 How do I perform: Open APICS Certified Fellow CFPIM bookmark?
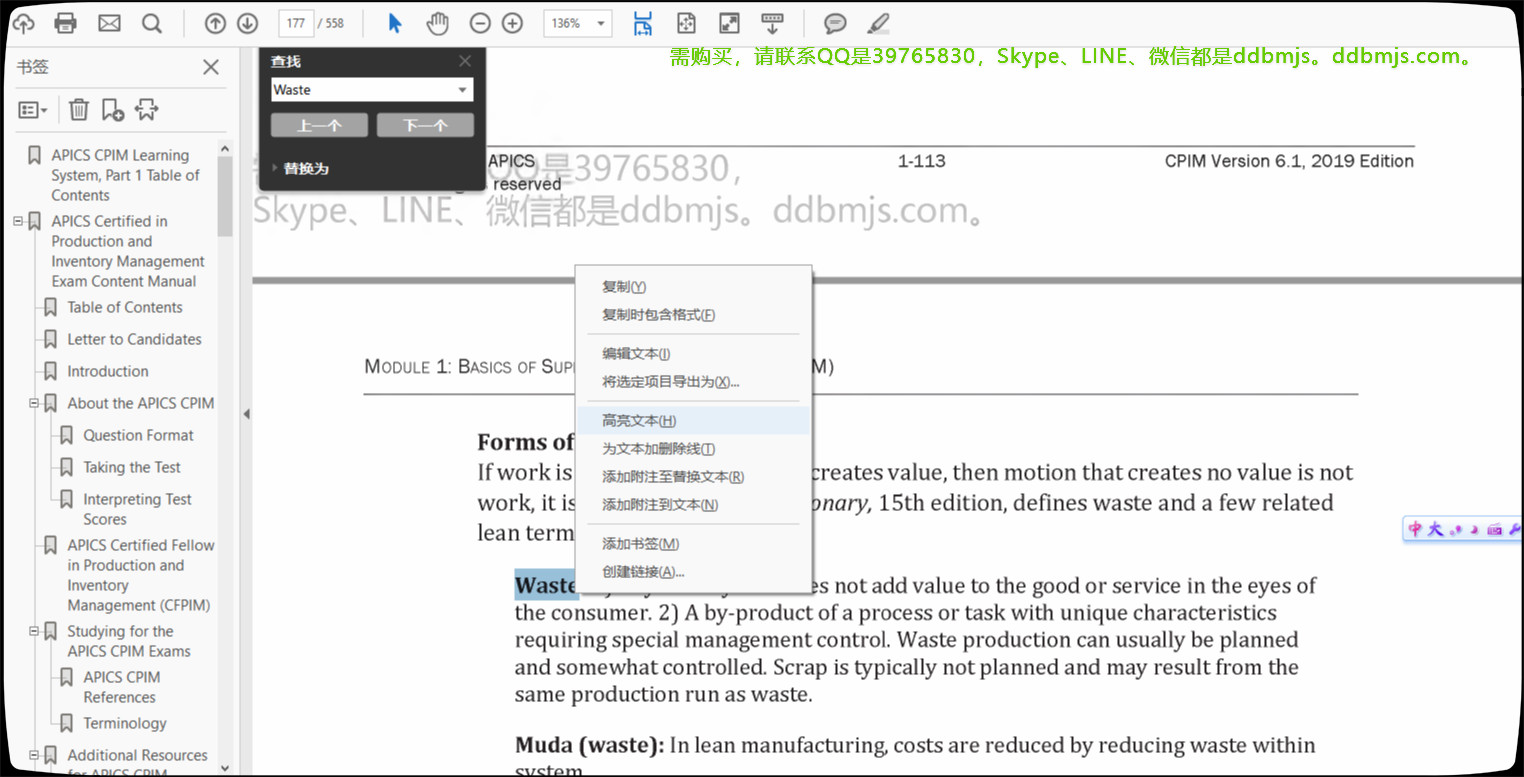click(x=141, y=575)
